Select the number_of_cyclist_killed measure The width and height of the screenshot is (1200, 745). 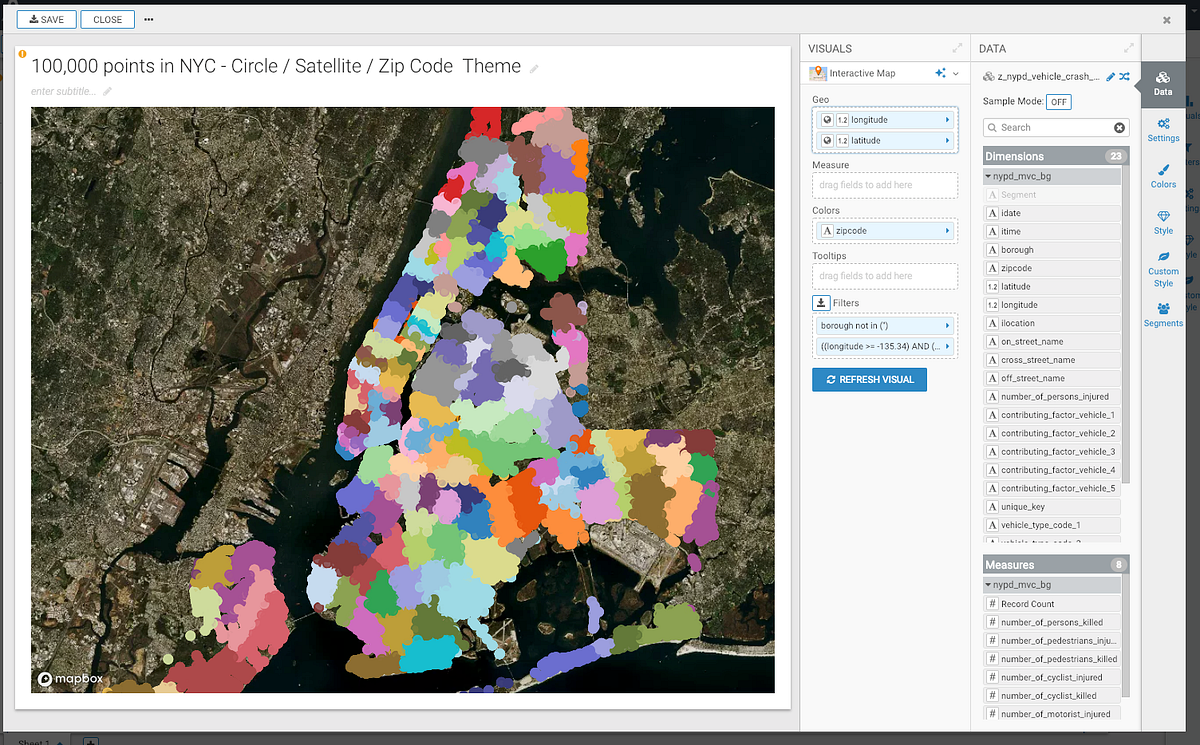[1052, 696]
